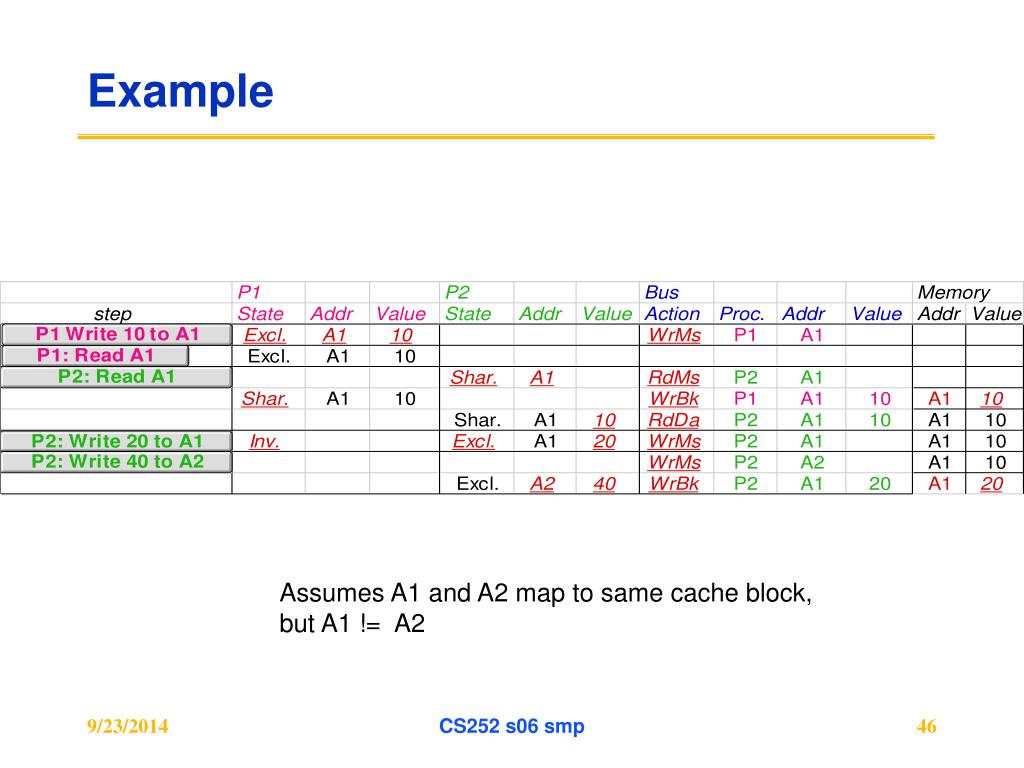
Task: Click the 'P1: Read A1' step button
Action: point(95,355)
